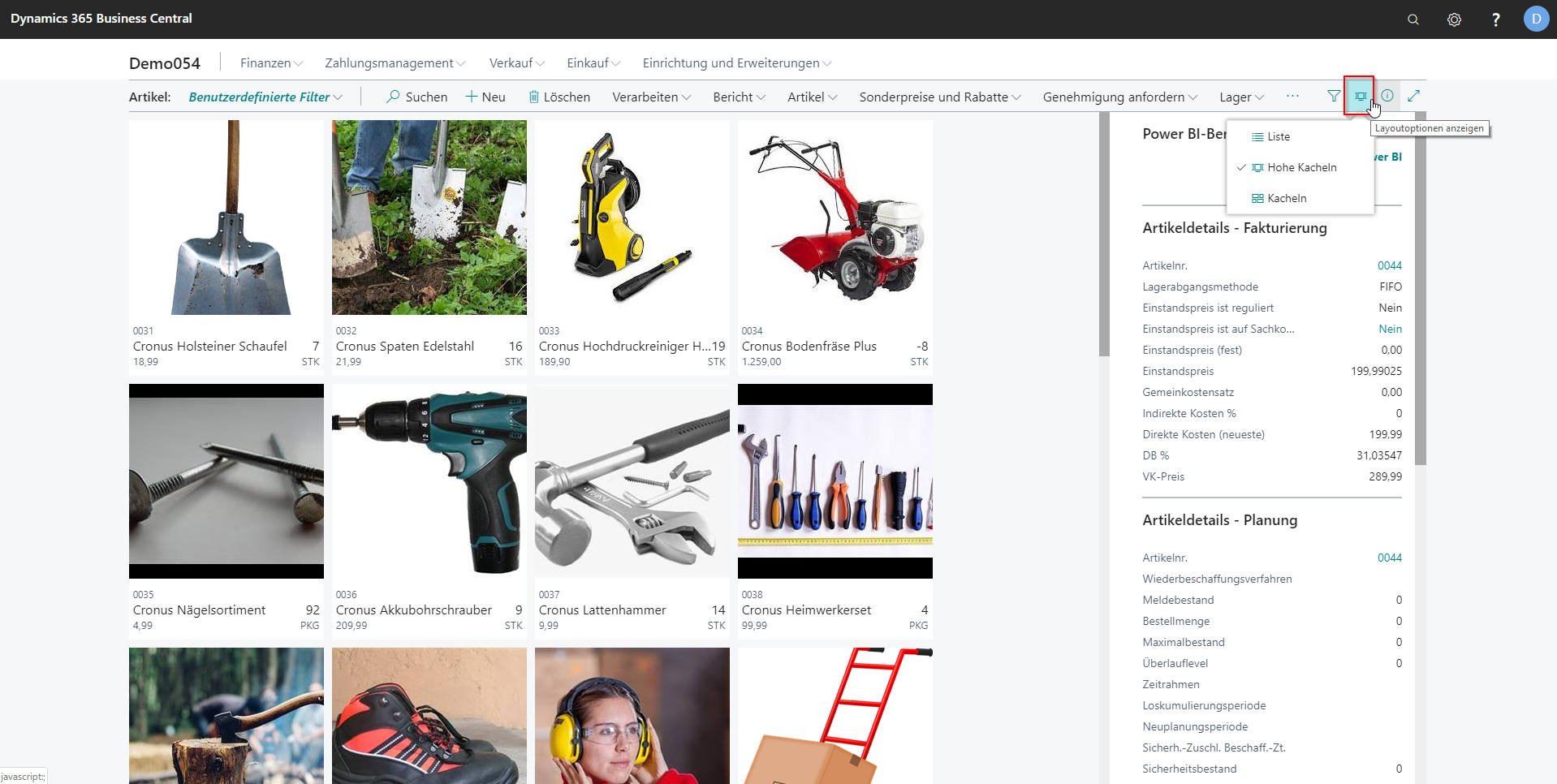This screenshot has width=1557, height=784.
Task: Expand the Benutzerdefinierte Filter dropdown
Action: (265, 97)
